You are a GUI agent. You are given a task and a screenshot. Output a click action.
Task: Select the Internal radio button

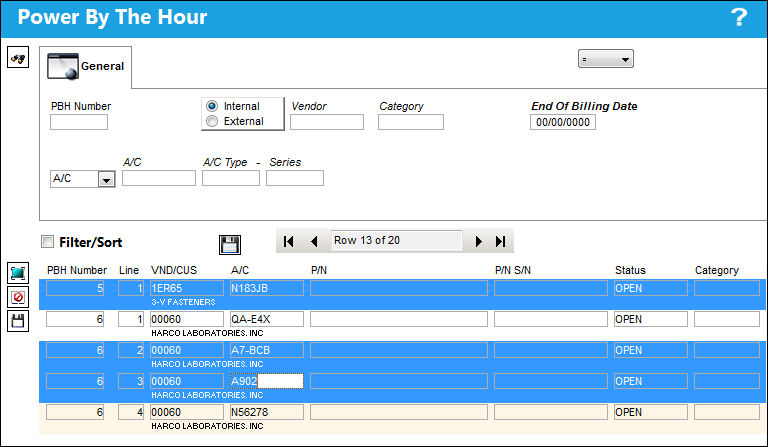pyautogui.click(x=212, y=106)
